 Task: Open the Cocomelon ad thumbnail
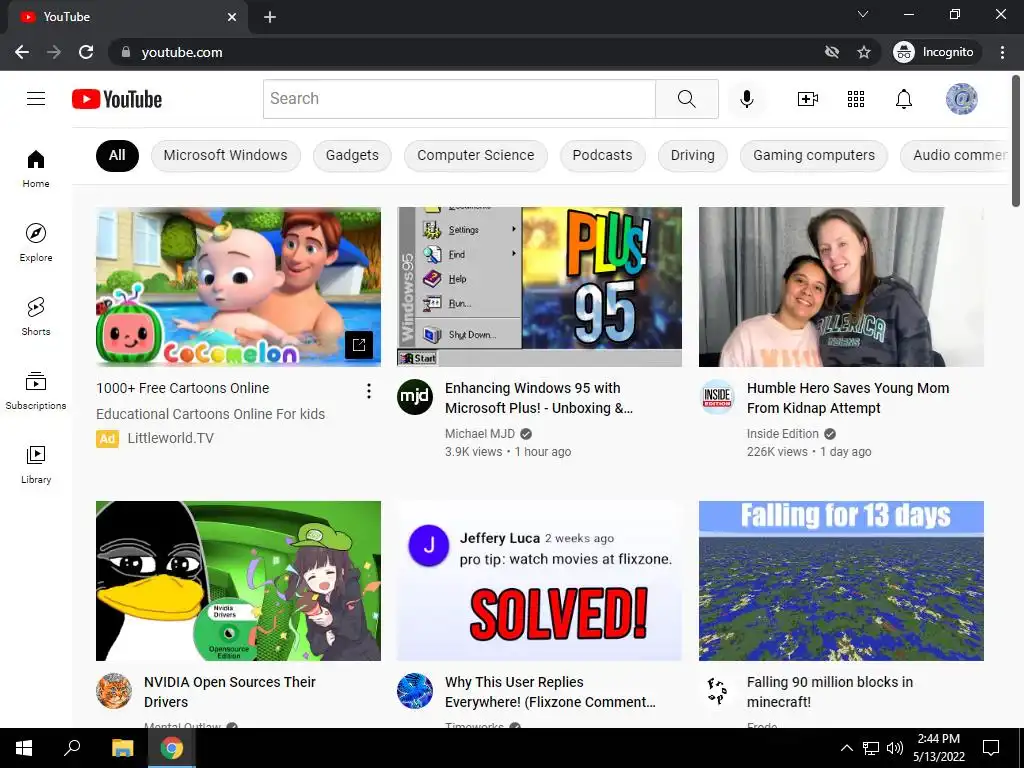(238, 287)
